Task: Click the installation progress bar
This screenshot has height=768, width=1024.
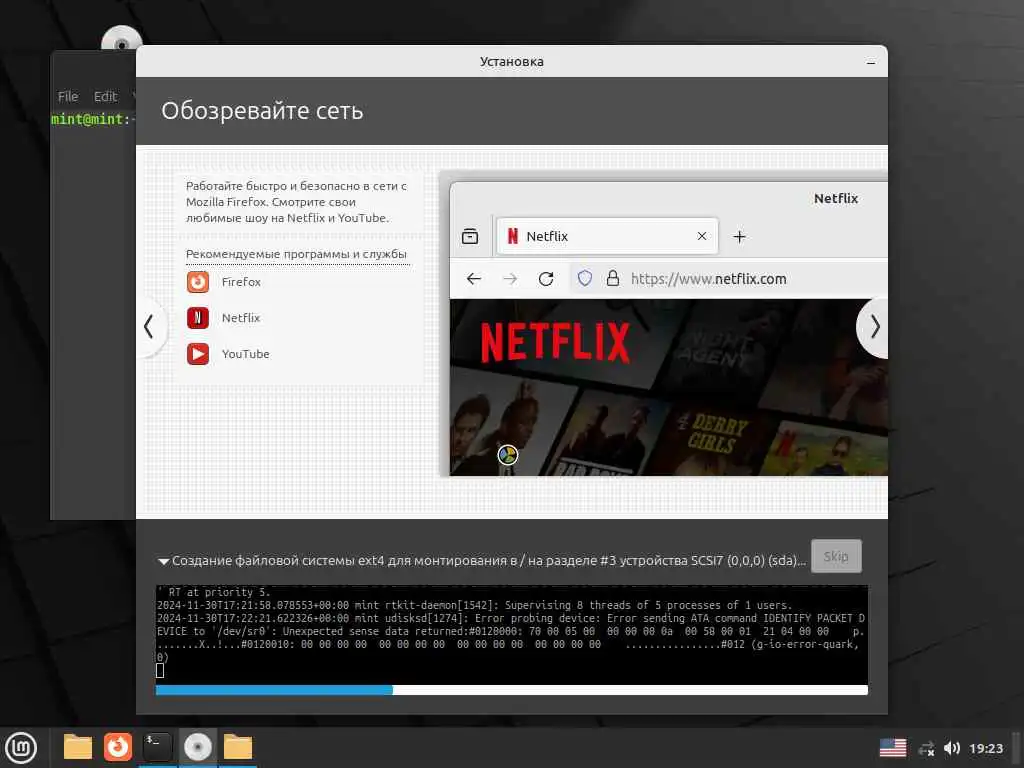Action: [x=511, y=690]
